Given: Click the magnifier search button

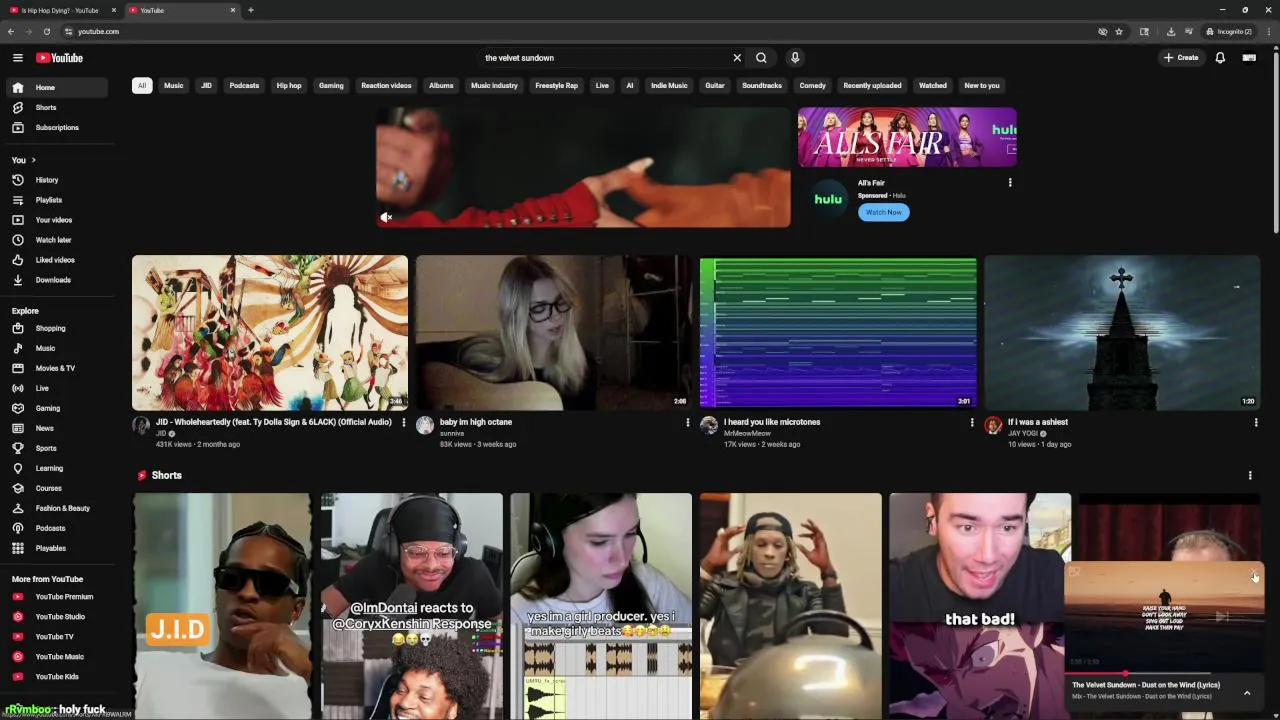Looking at the screenshot, I should pyautogui.click(x=762, y=58).
